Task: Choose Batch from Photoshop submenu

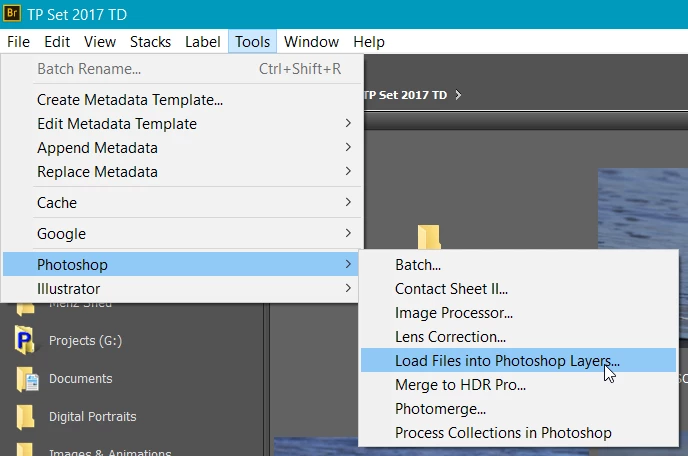Action: (518, 265)
